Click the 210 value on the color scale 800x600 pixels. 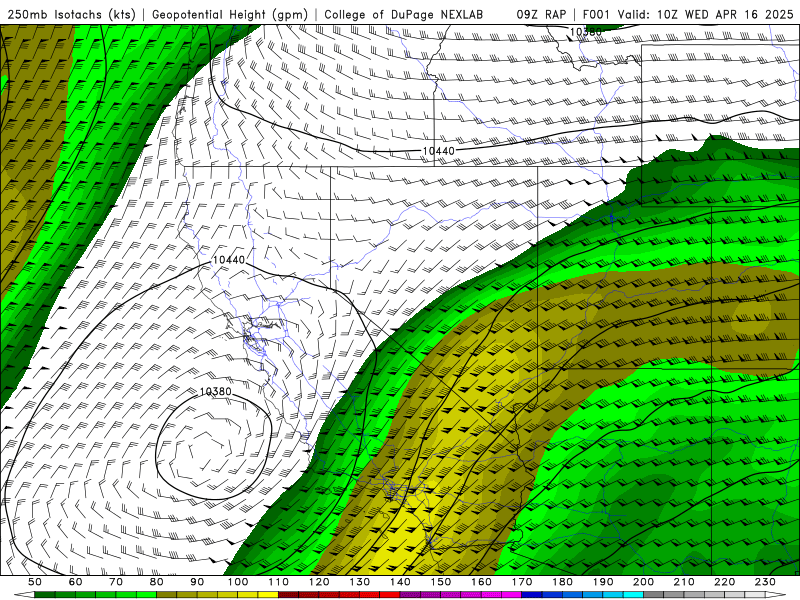tap(684, 582)
